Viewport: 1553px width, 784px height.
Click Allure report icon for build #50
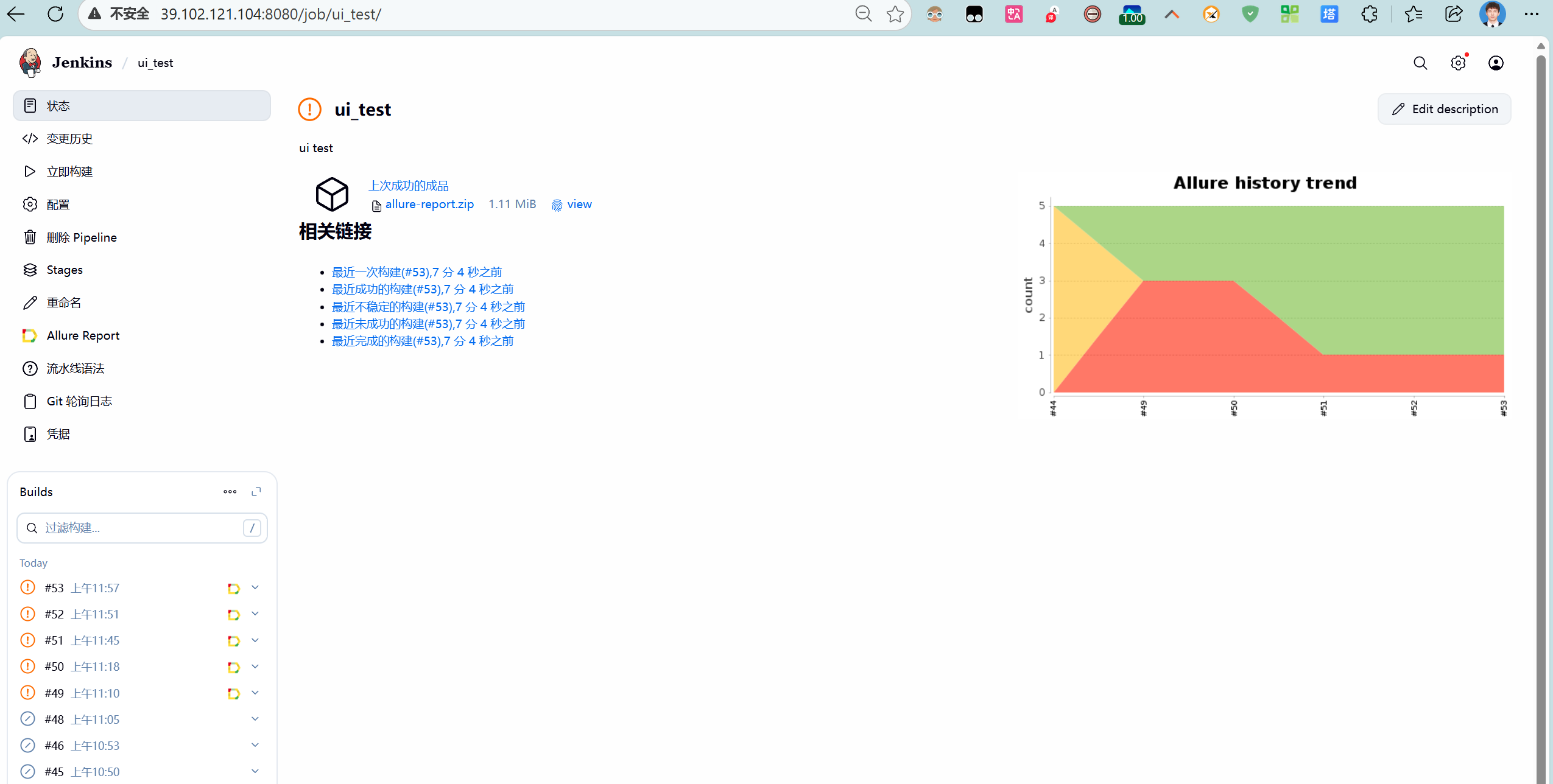233,667
